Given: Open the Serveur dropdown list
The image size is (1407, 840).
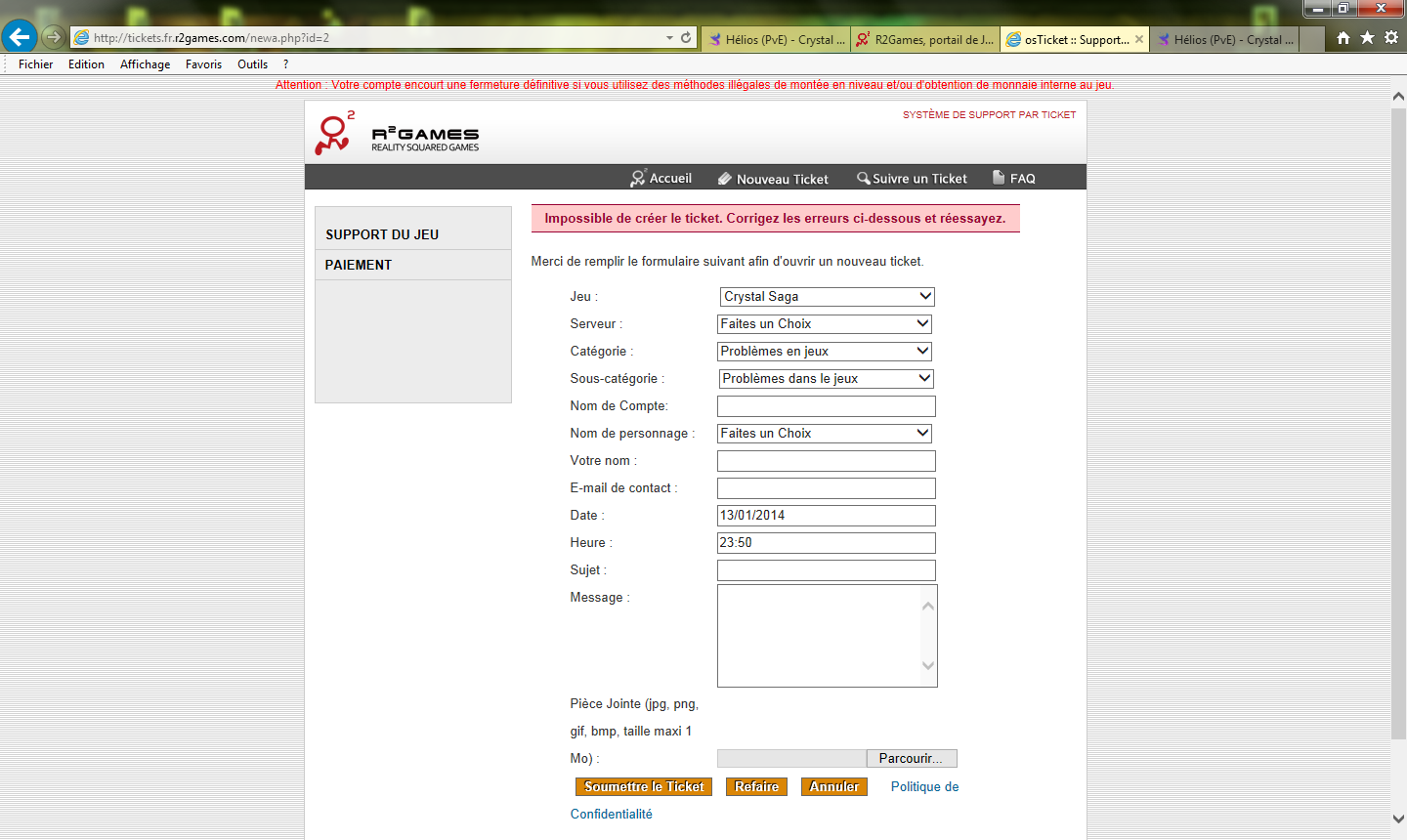Looking at the screenshot, I should point(826,324).
